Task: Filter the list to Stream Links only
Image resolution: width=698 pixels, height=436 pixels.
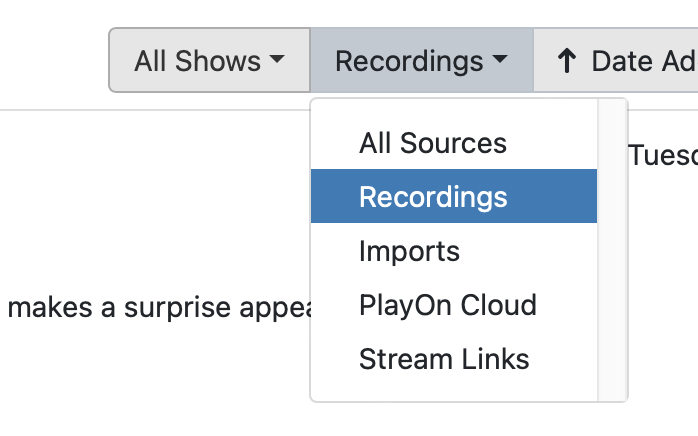Action: pyautogui.click(x=444, y=359)
